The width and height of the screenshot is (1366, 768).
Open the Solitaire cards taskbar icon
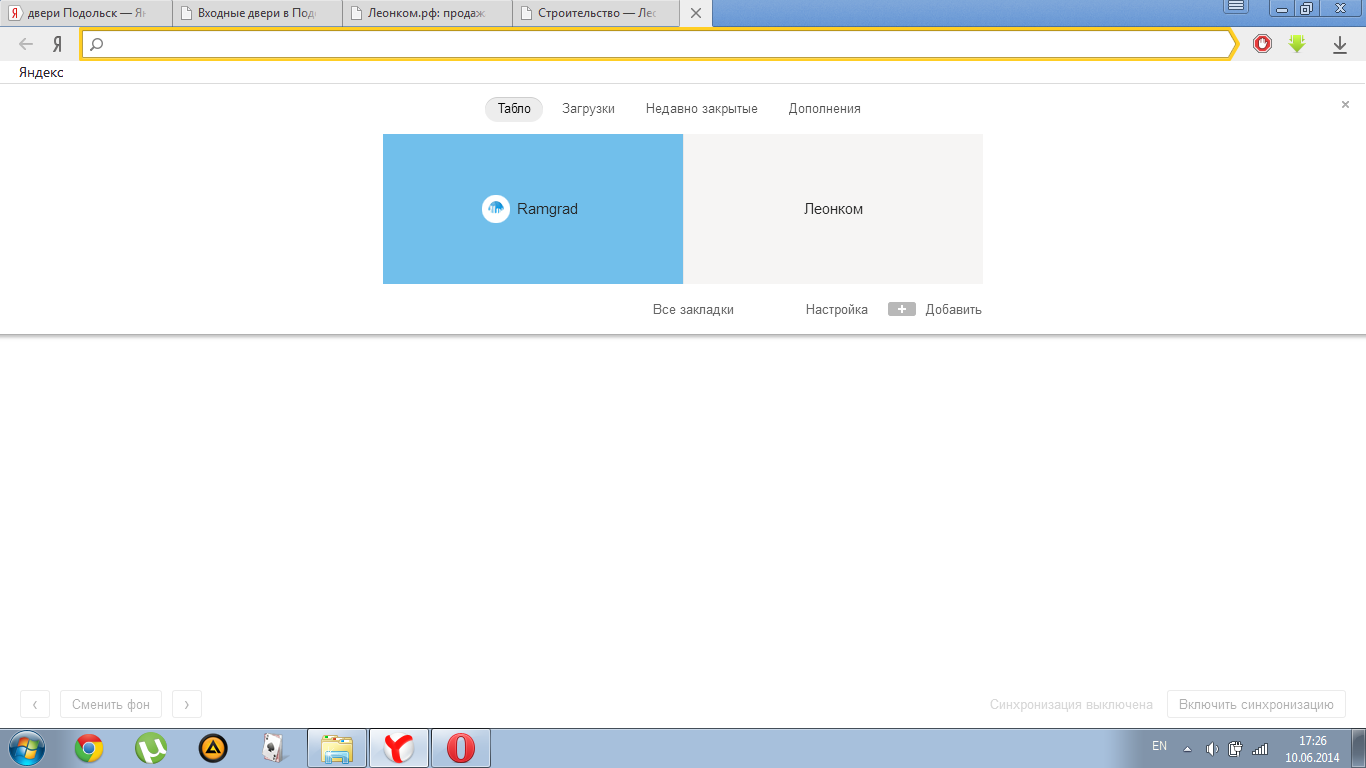(274, 748)
